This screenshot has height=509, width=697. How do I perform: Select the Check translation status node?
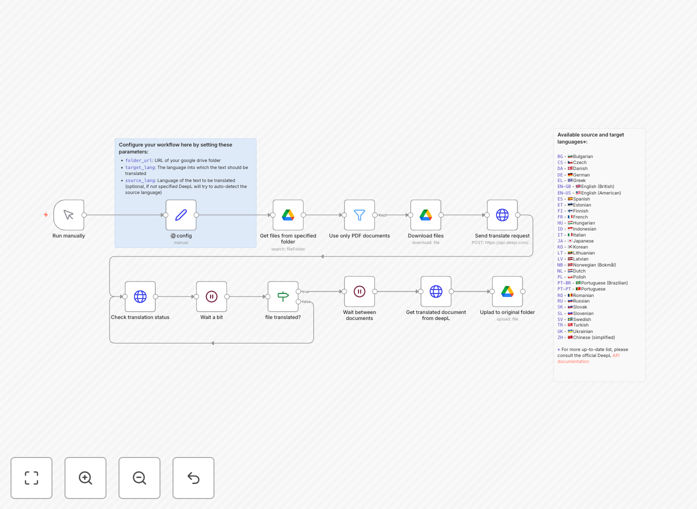[140, 297]
